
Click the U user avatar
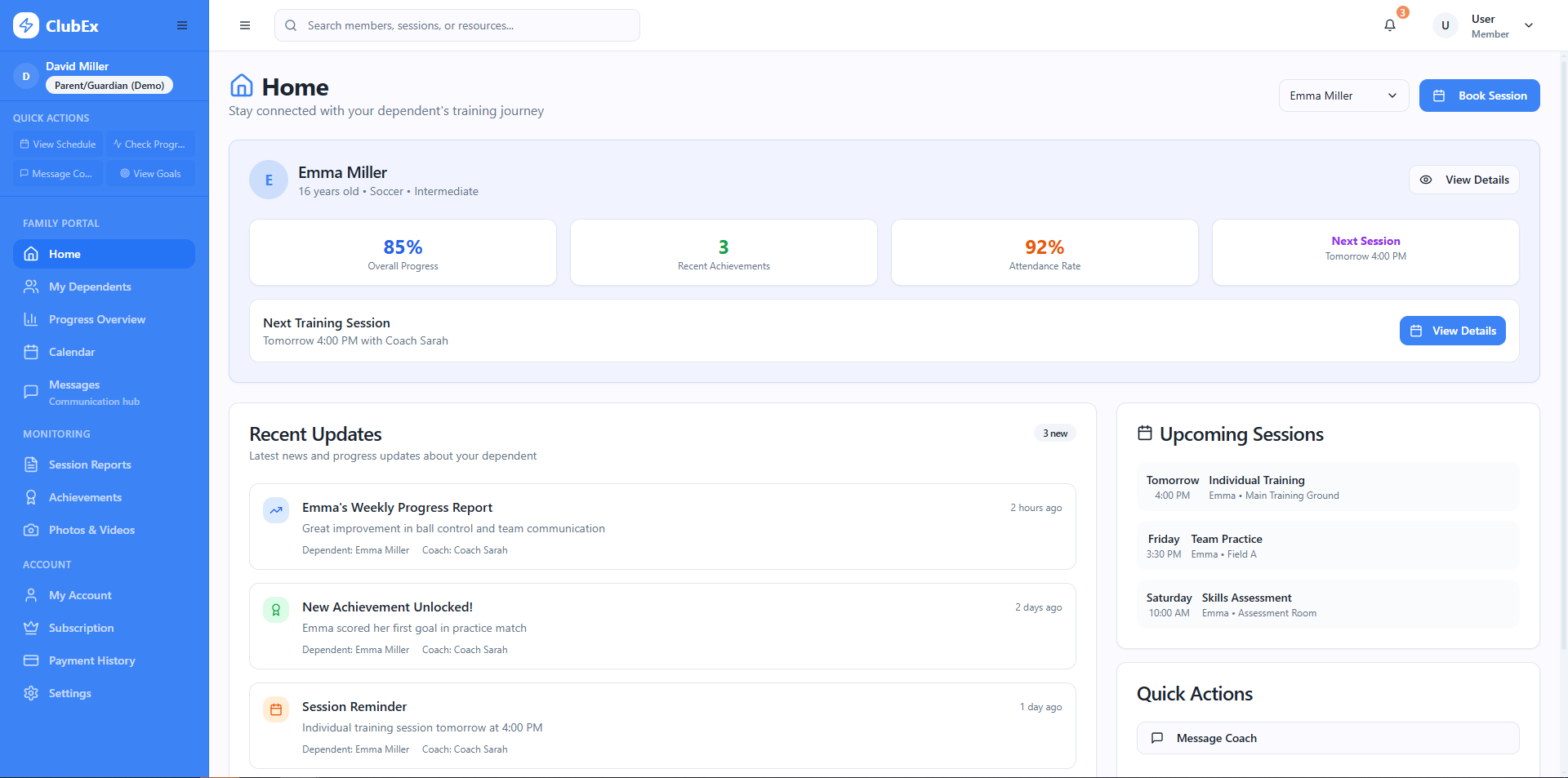[x=1445, y=25]
